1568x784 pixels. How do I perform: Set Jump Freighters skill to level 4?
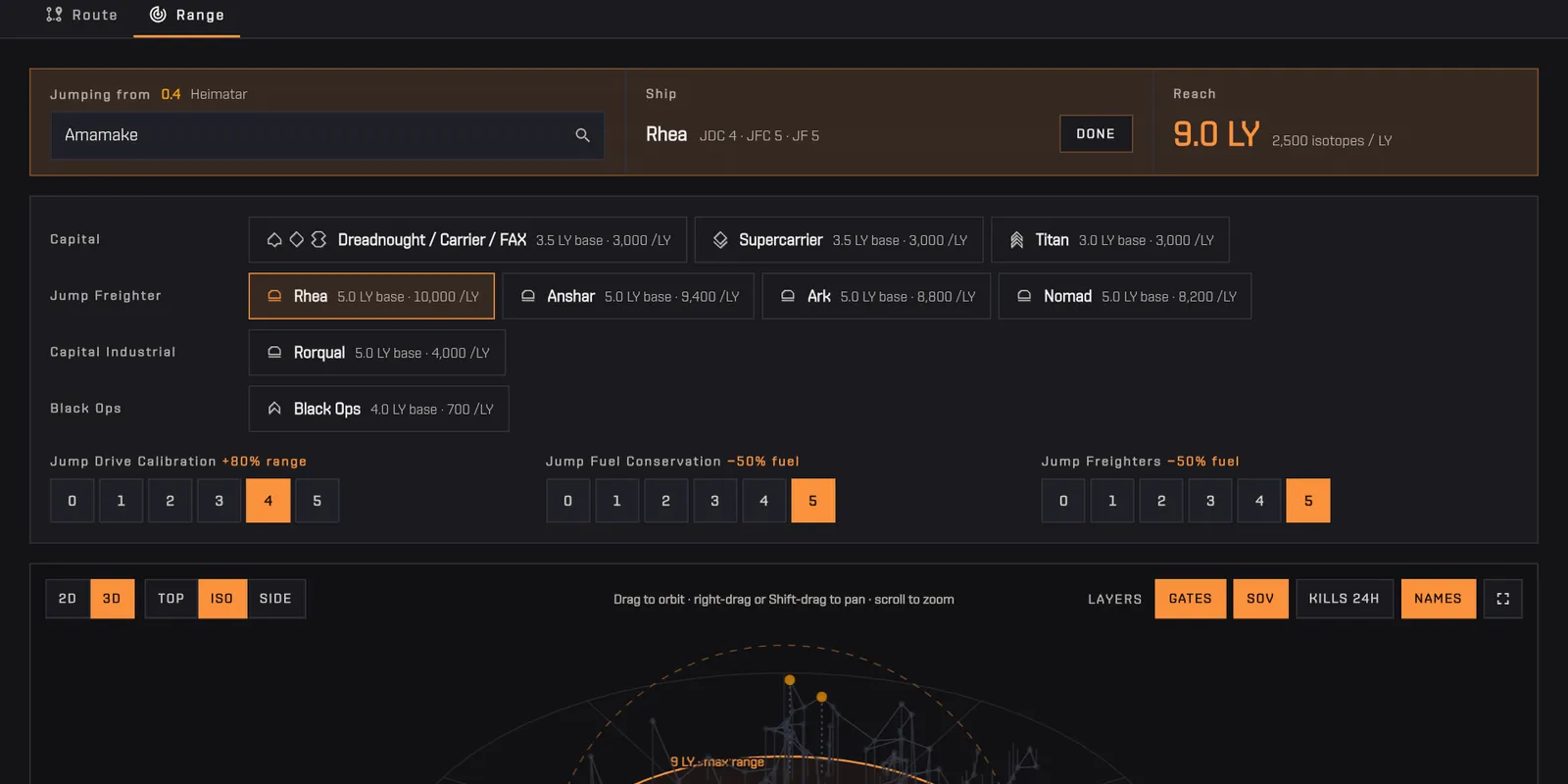(1259, 501)
